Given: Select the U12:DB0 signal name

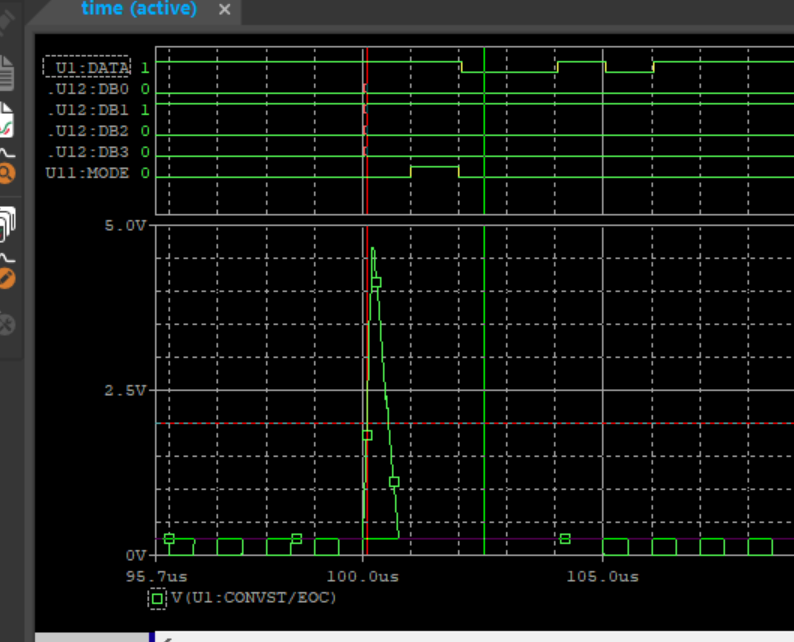Looking at the screenshot, I should click(x=90, y=89).
